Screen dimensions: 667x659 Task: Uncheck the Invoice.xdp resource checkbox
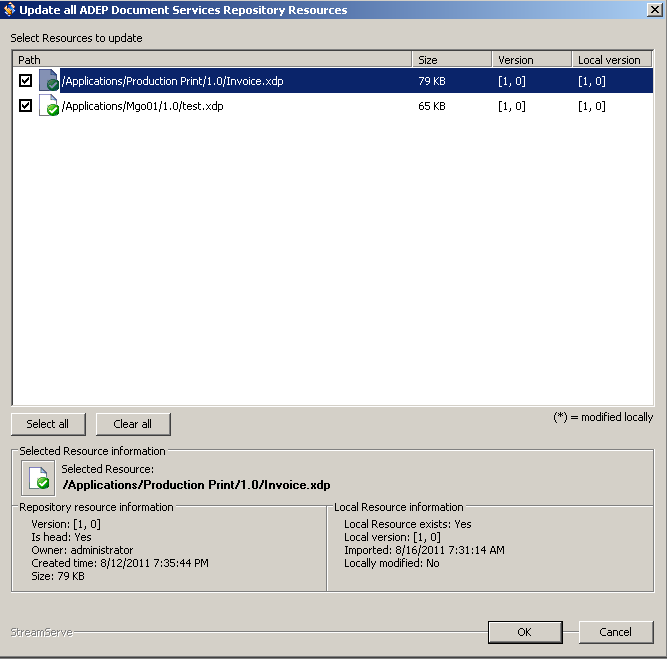25,81
